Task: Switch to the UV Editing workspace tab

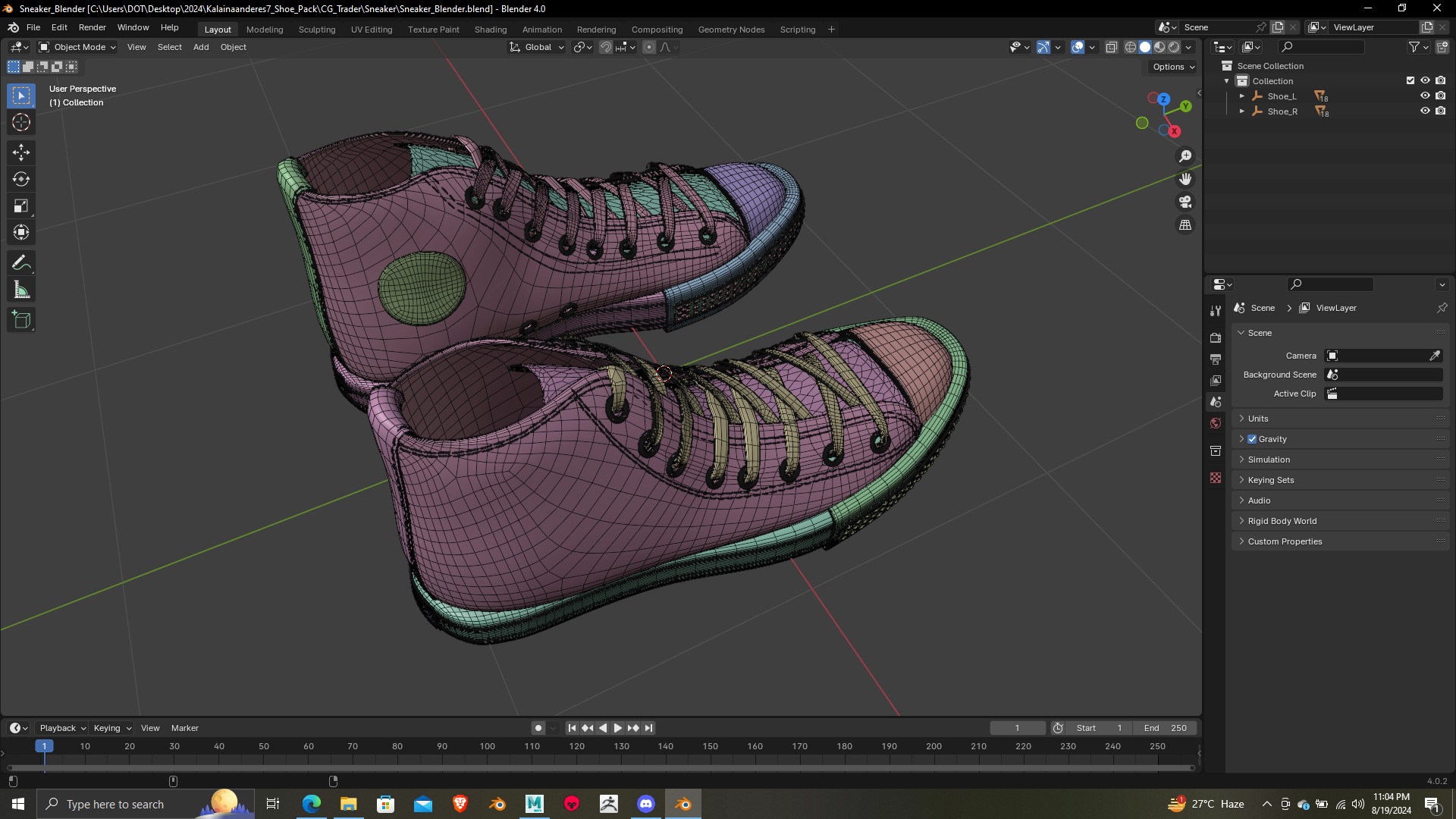Action: click(x=372, y=30)
